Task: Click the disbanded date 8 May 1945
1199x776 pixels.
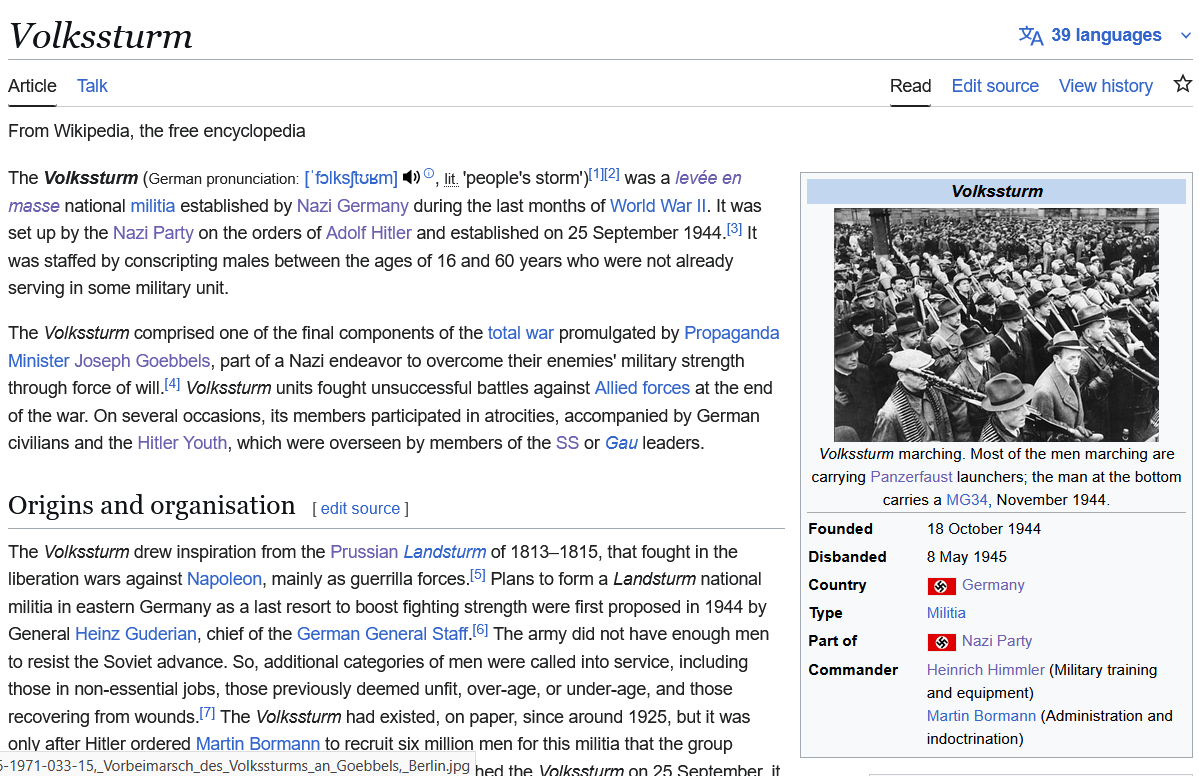Action: coord(967,557)
